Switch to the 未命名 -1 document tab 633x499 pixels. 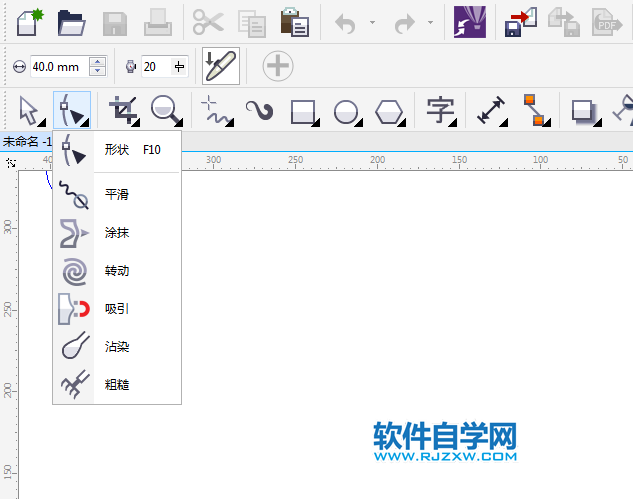coord(26,141)
